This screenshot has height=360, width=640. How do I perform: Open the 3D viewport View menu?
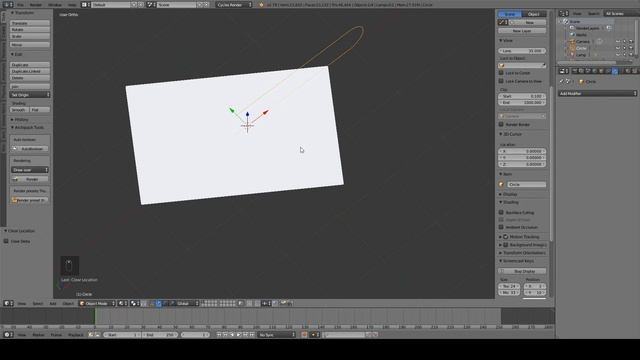coord(22,303)
